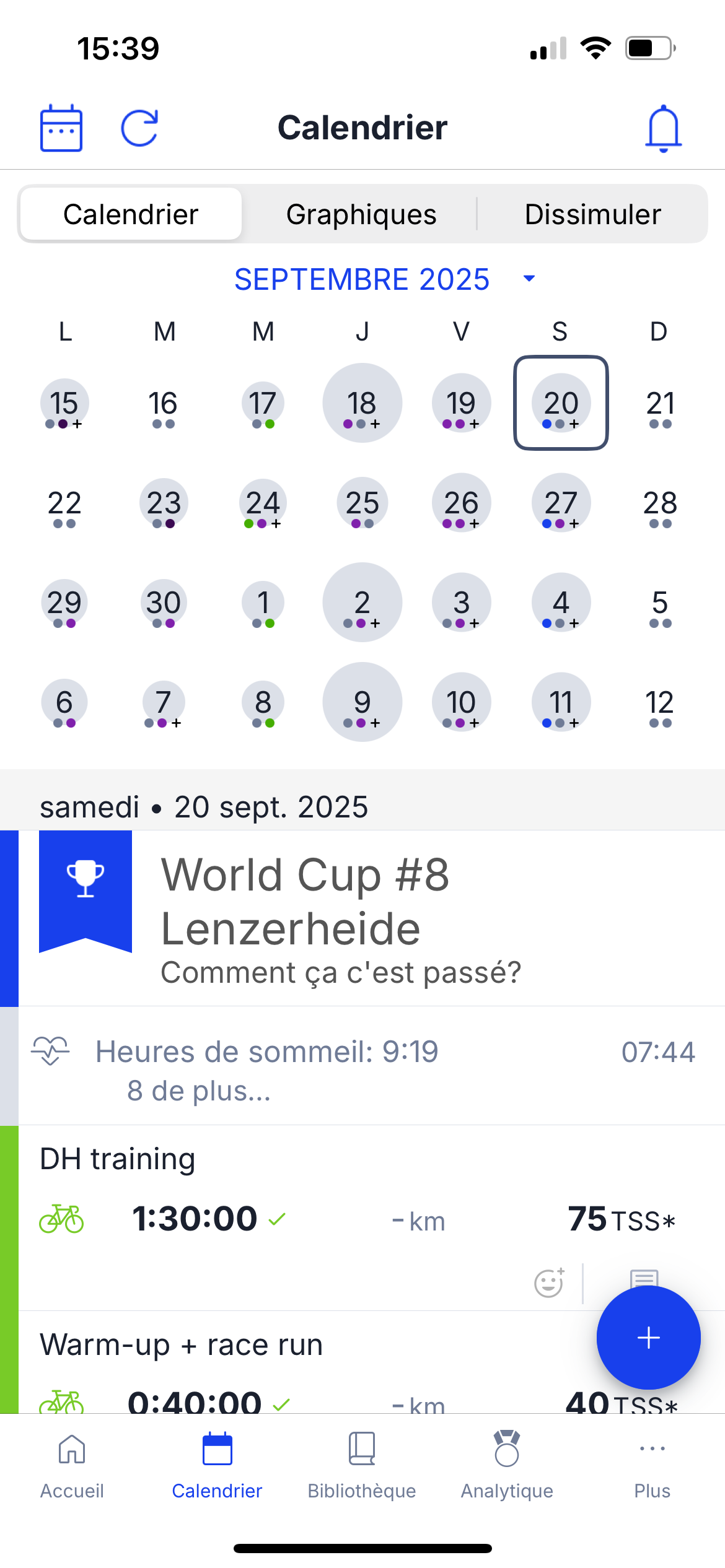This screenshot has height=1568, width=725.
Task: Select day 27 in the calendar
Action: 561,503
